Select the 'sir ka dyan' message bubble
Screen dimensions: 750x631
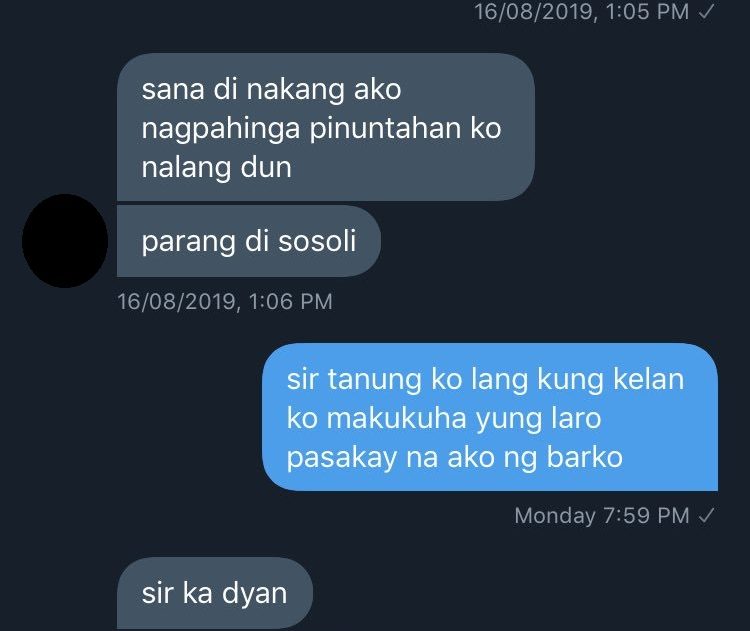click(215, 593)
